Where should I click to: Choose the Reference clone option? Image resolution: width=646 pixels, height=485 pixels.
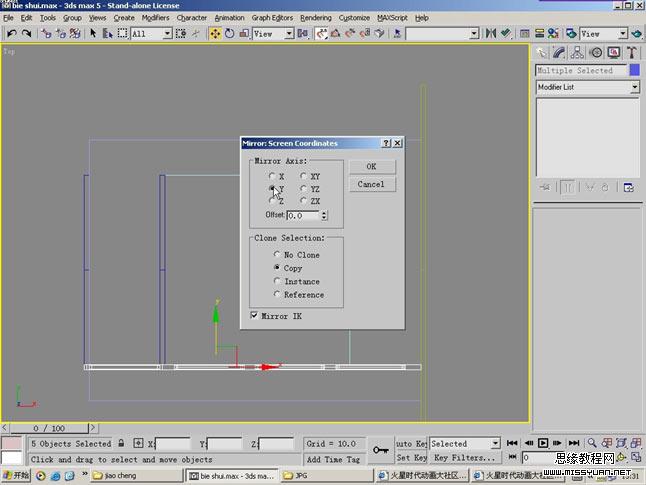coord(277,294)
